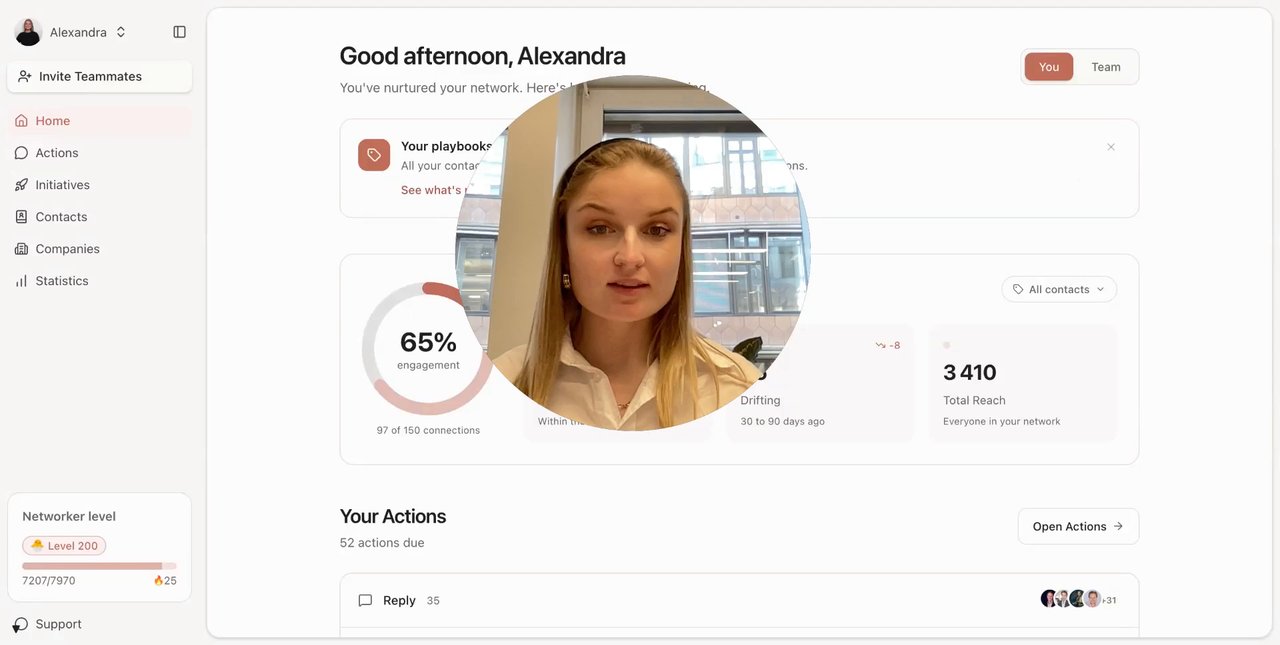Click the Home house icon in sidebar
The image size is (1280, 645).
click(21, 121)
